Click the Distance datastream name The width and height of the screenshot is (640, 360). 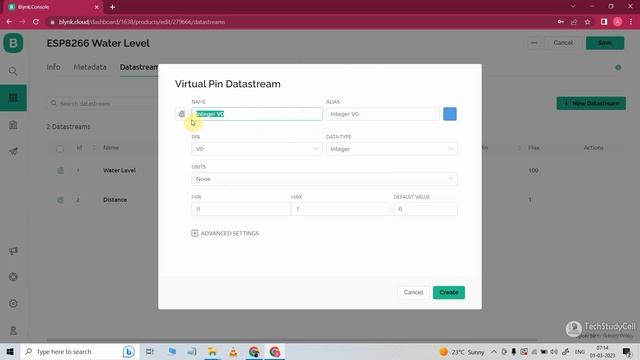[115, 200]
